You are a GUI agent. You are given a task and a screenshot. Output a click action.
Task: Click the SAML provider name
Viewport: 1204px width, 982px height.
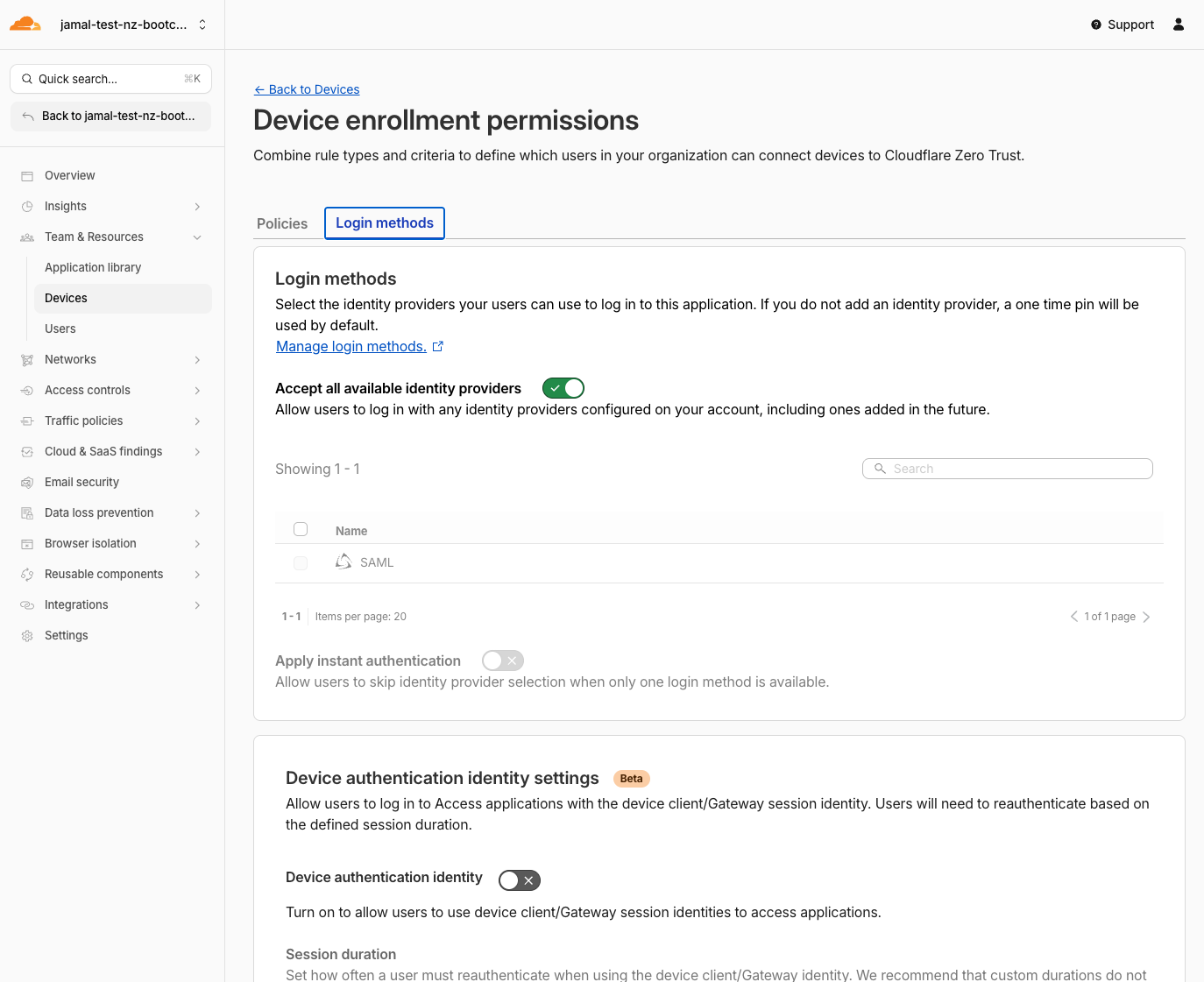(x=377, y=562)
